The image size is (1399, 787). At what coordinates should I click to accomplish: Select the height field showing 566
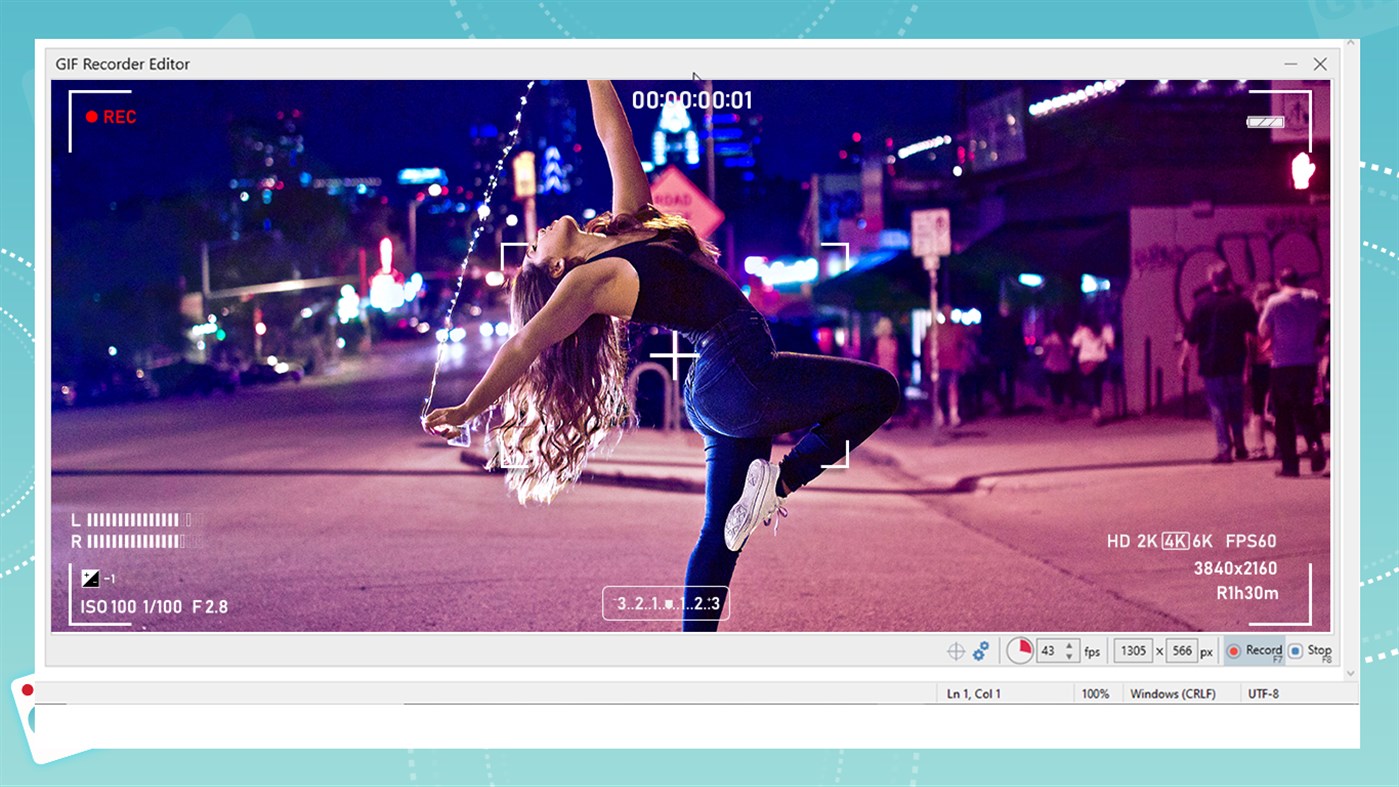tap(1182, 651)
